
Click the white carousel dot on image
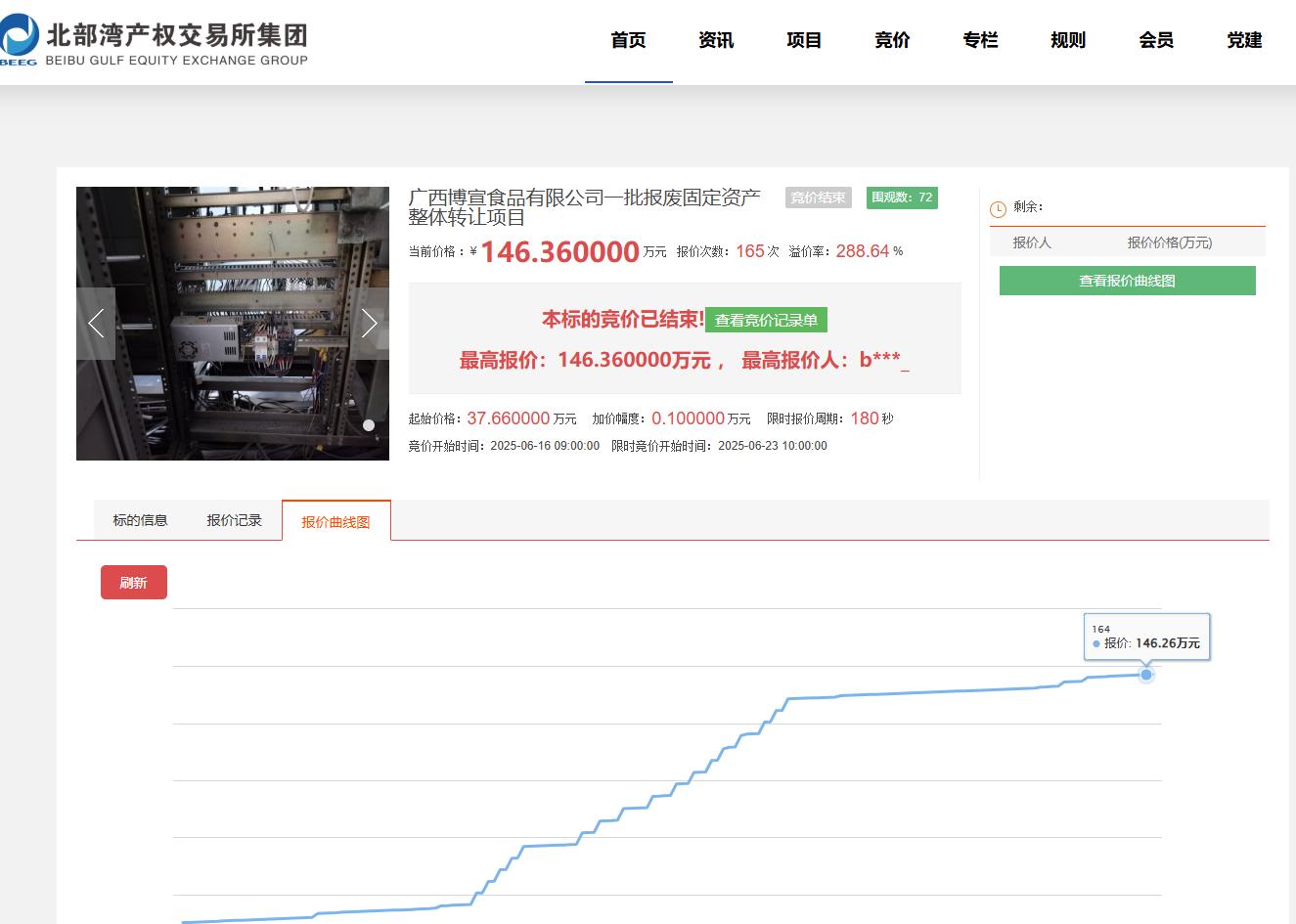pos(369,425)
